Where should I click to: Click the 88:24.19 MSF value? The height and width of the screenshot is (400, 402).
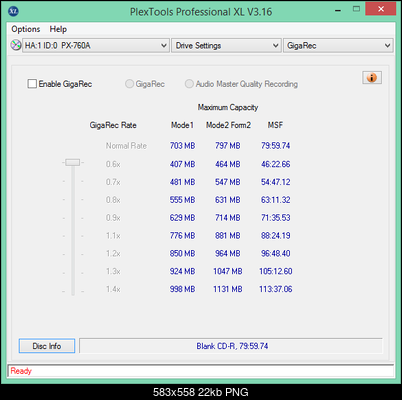coord(275,236)
